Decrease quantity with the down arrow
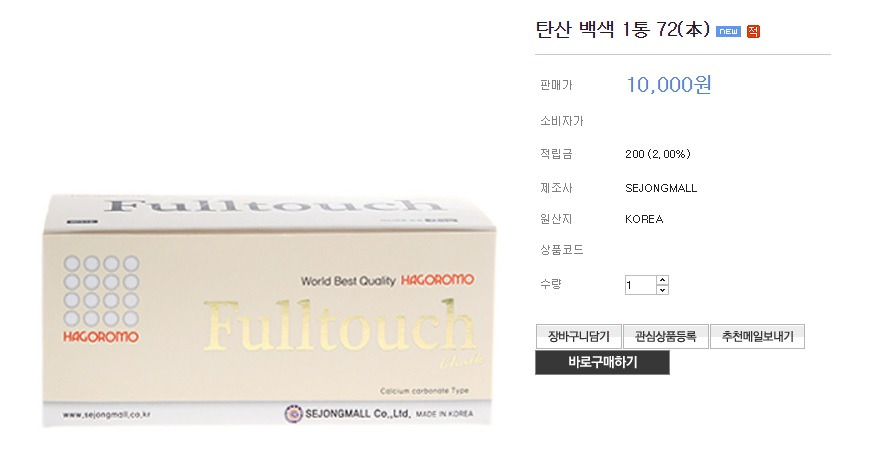 (x=662, y=290)
